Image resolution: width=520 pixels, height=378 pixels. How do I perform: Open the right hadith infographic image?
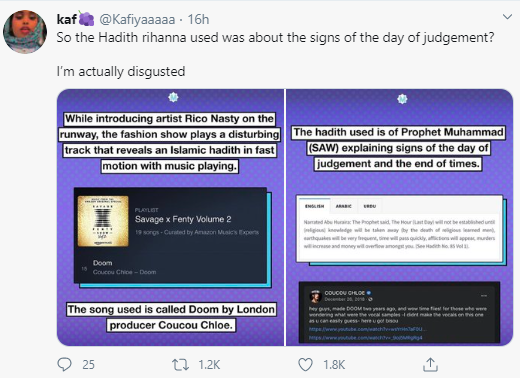(400, 217)
